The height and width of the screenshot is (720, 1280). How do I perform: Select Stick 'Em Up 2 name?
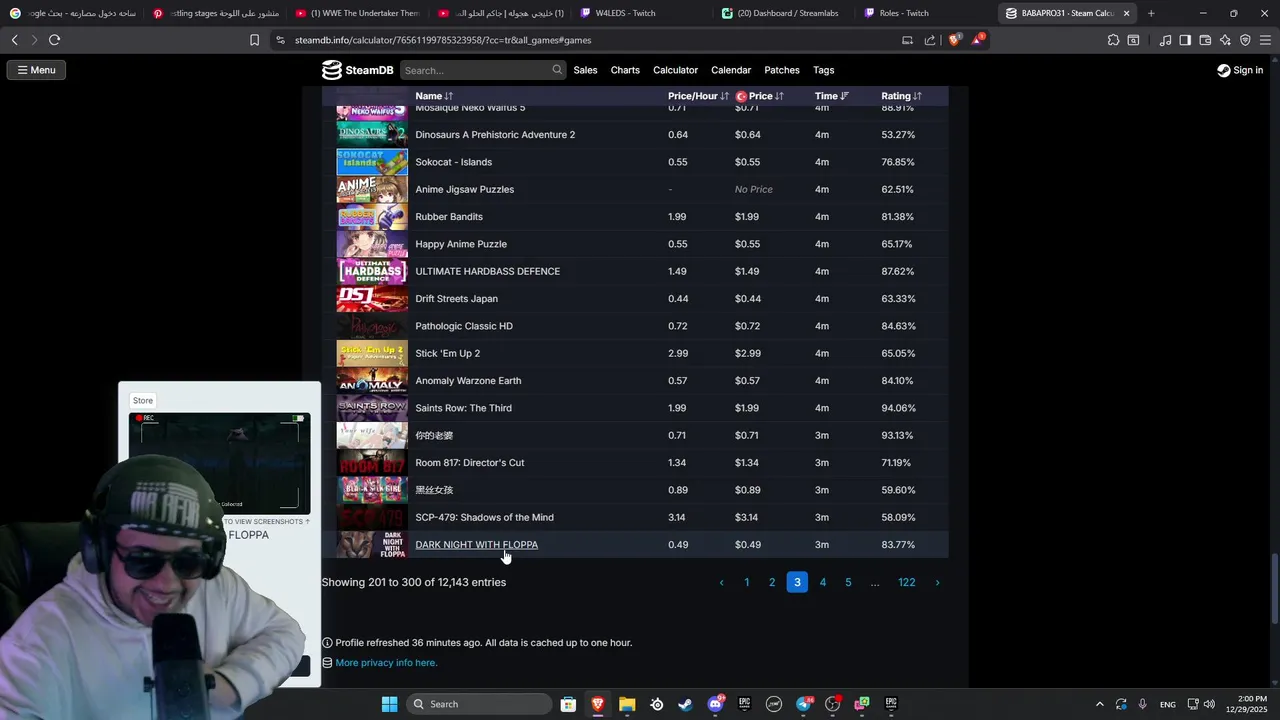coord(447,353)
